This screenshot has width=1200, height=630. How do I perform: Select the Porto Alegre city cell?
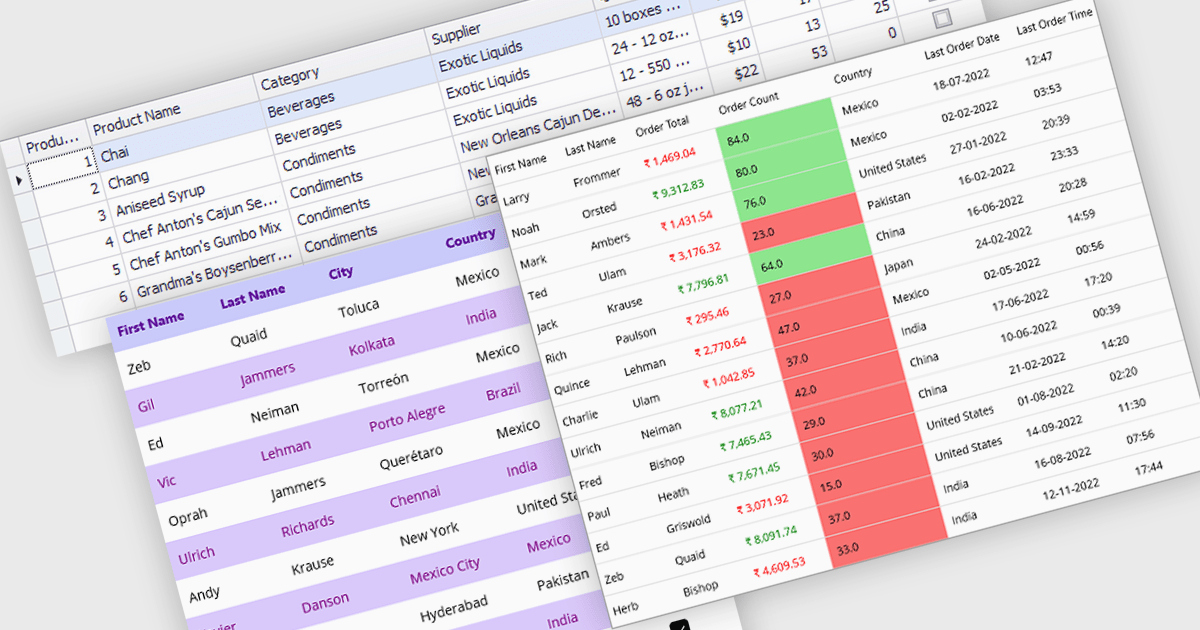(x=405, y=418)
